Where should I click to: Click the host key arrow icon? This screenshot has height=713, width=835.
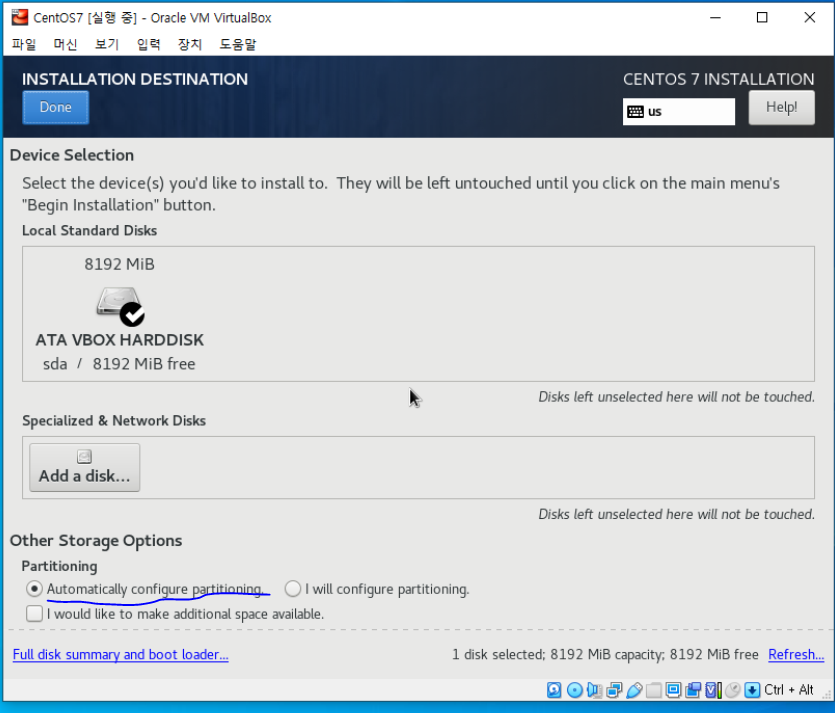tap(752, 690)
